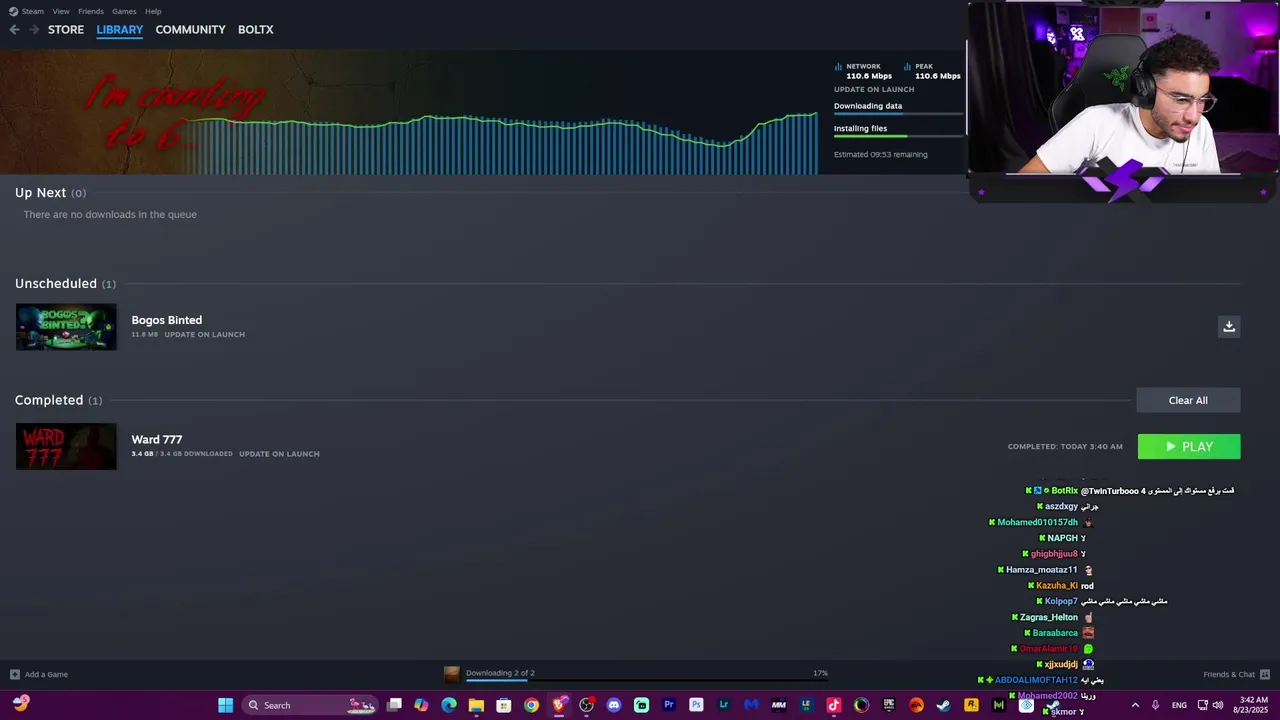Viewport: 1280px width, 720px height.
Task: Click the download icon for Bogos Binted
Action: click(1229, 327)
